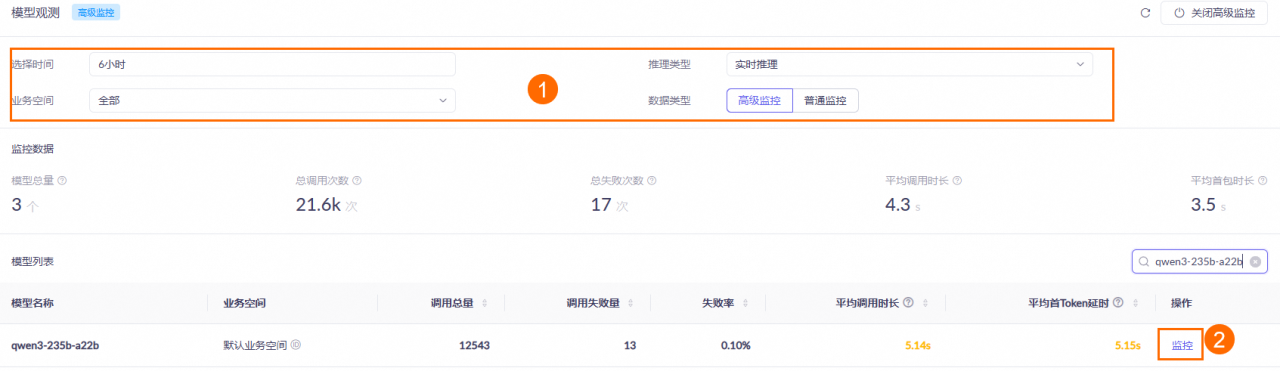Click the 17 total failures figure
This screenshot has width=1280, height=371.
600,205
